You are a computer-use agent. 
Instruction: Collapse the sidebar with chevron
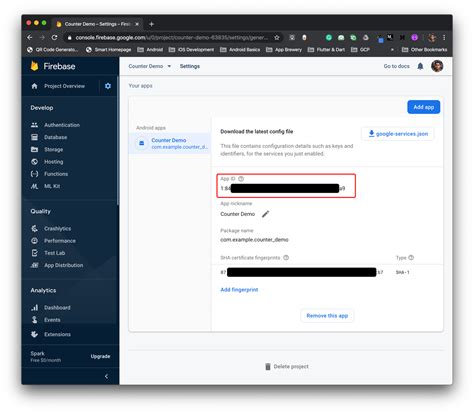tap(106, 376)
